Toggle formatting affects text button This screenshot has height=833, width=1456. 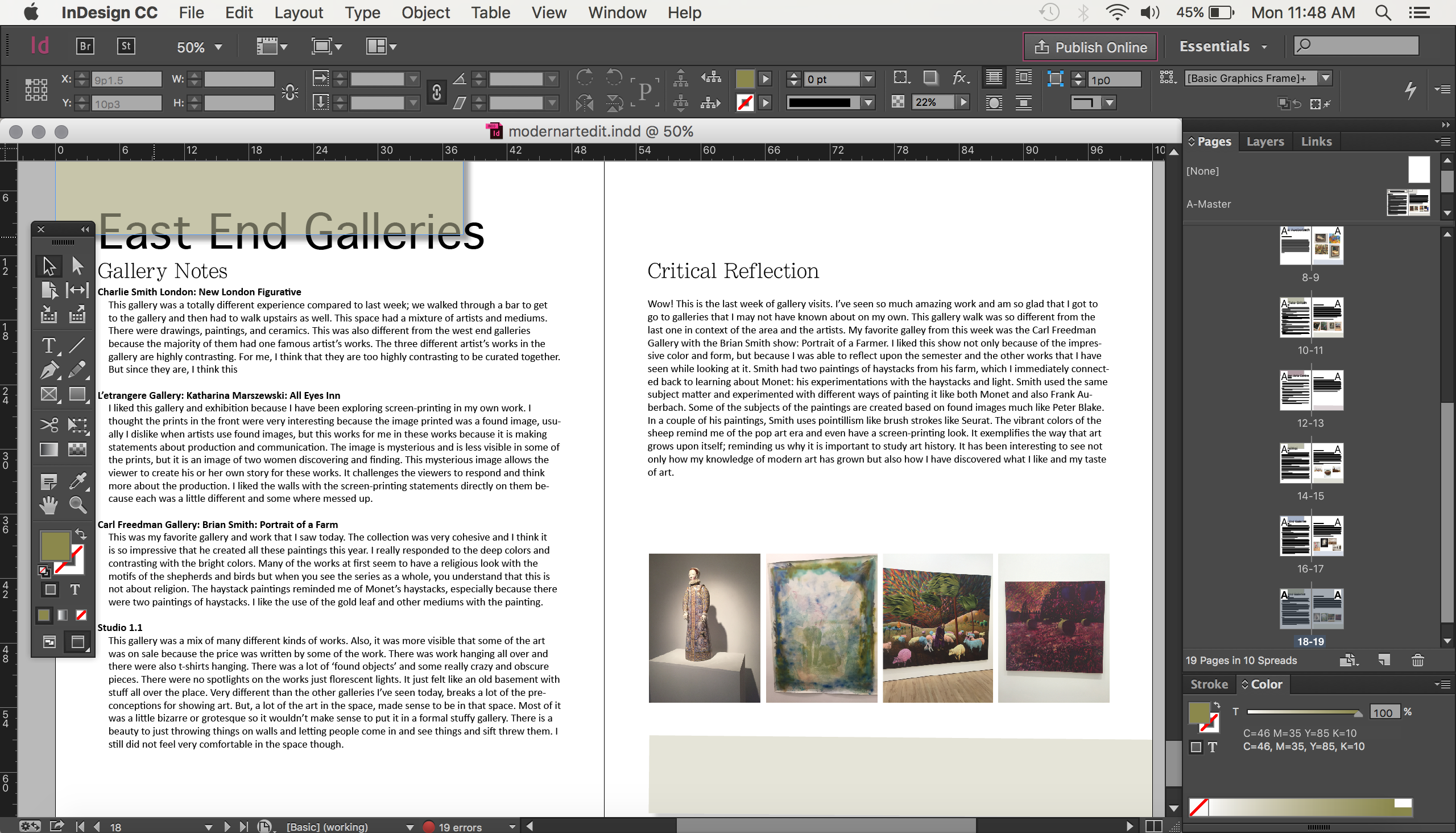tap(75, 589)
